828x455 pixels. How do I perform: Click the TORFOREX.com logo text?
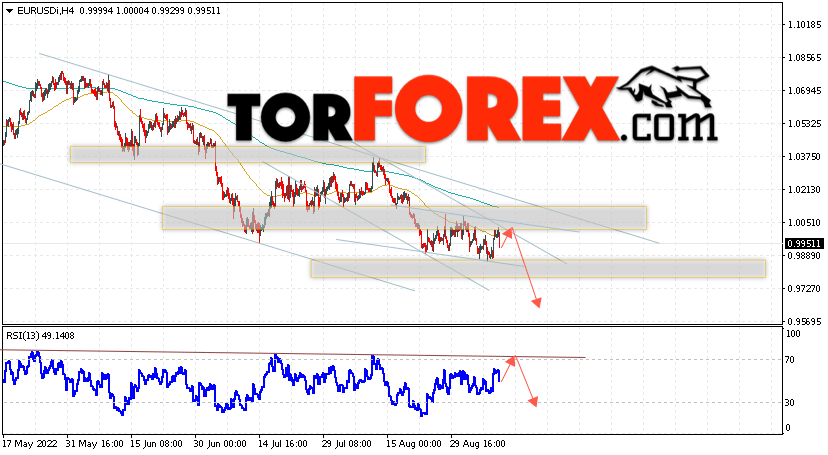point(472,109)
